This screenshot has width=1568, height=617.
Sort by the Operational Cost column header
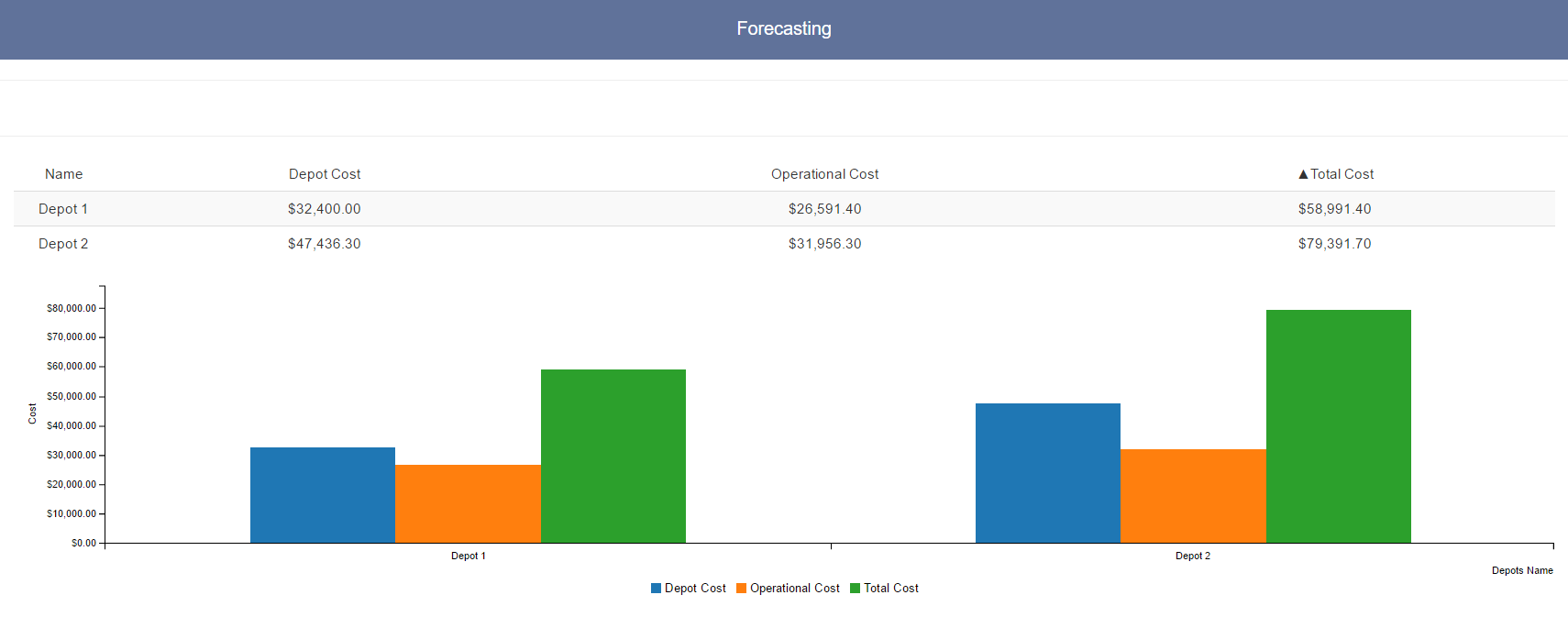(824, 174)
